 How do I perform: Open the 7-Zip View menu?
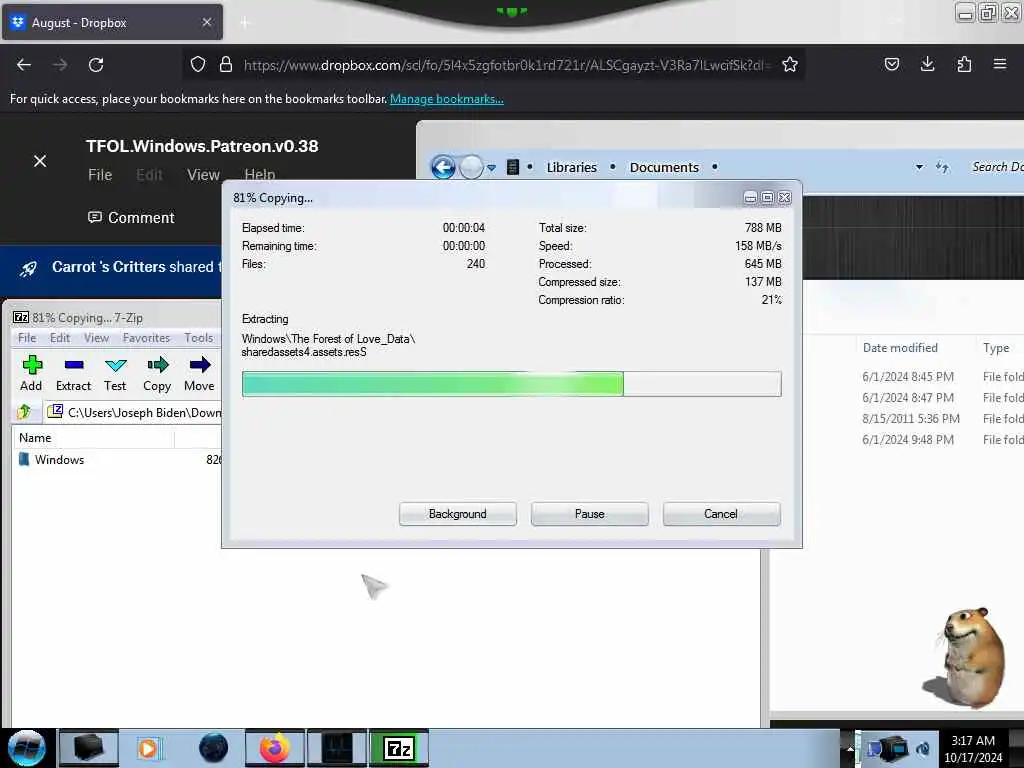pyautogui.click(x=96, y=338)
